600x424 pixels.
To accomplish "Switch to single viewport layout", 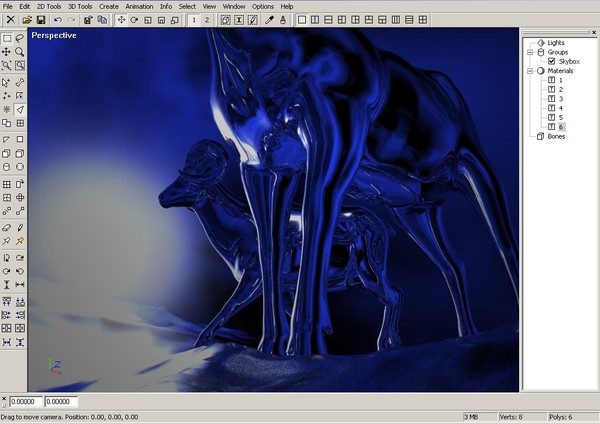I will (x=302, y=20).
